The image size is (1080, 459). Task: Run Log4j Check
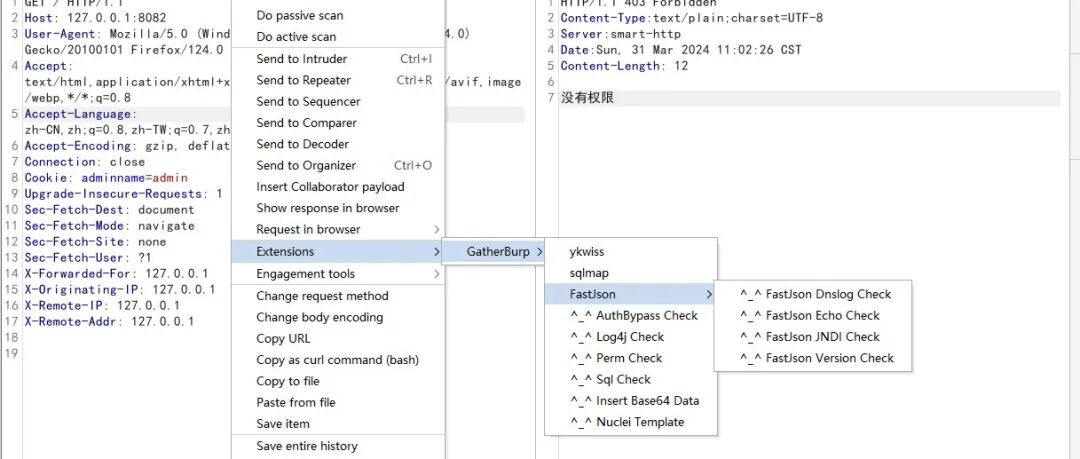click(630, 337)
